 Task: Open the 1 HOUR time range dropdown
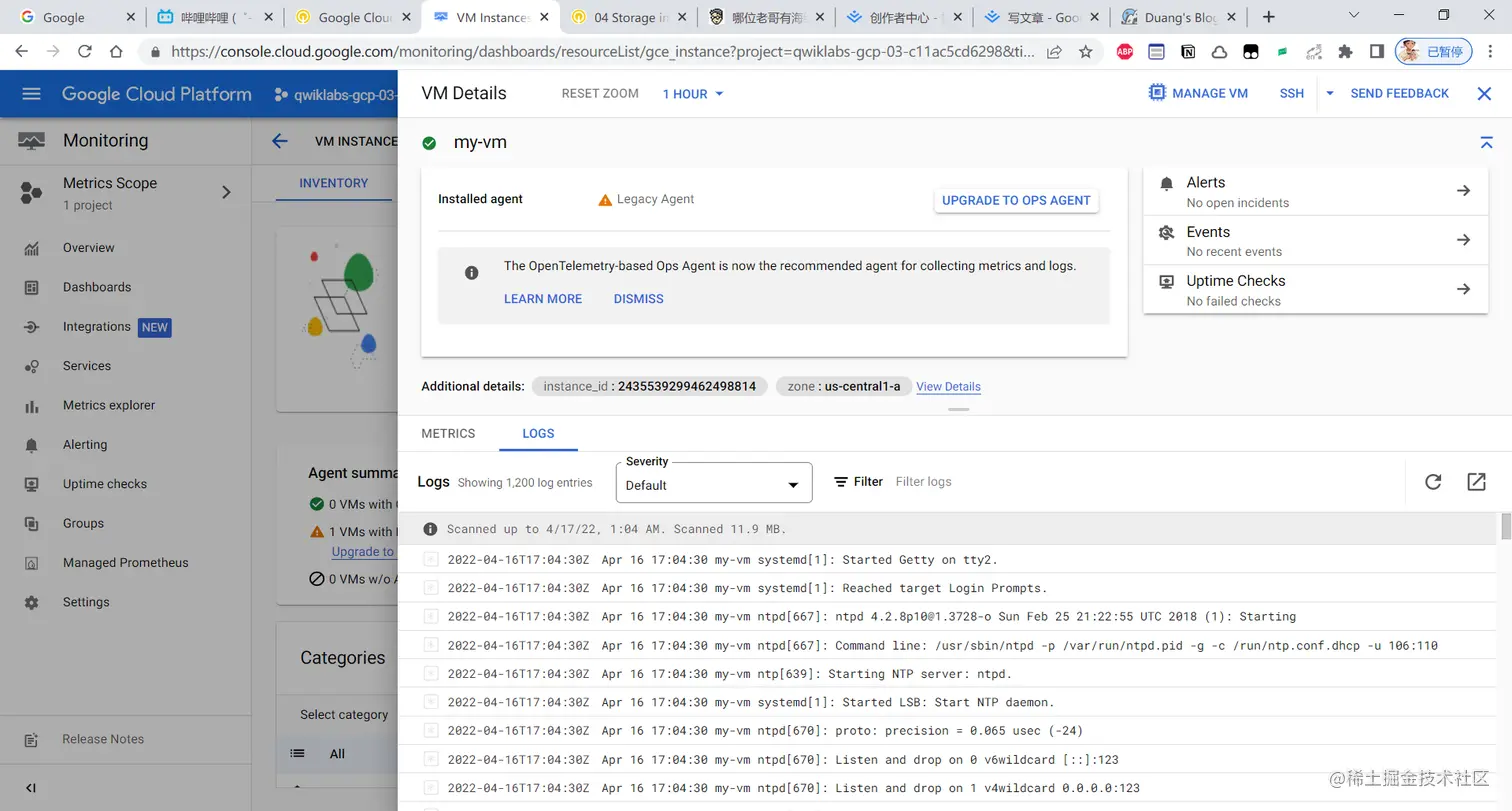tap(693, 94)
